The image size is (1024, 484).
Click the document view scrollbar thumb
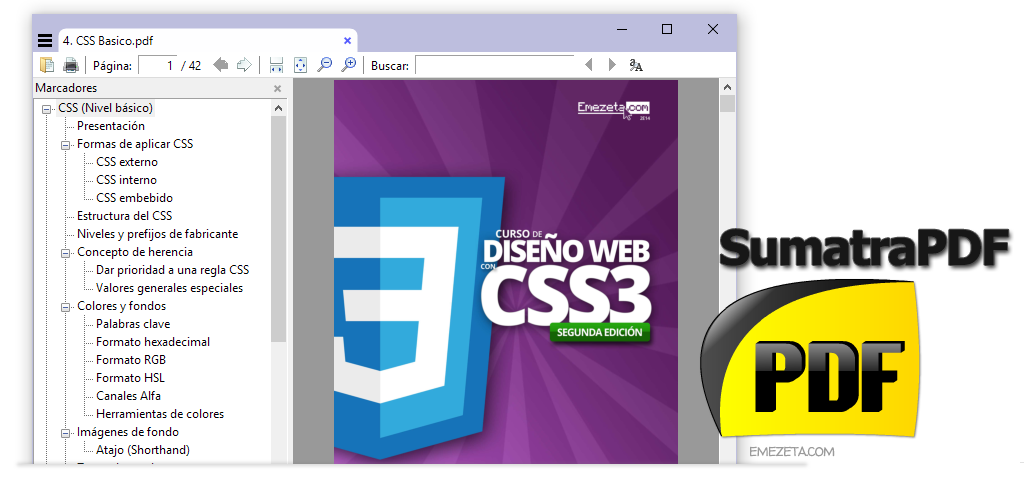pos(728,104)
